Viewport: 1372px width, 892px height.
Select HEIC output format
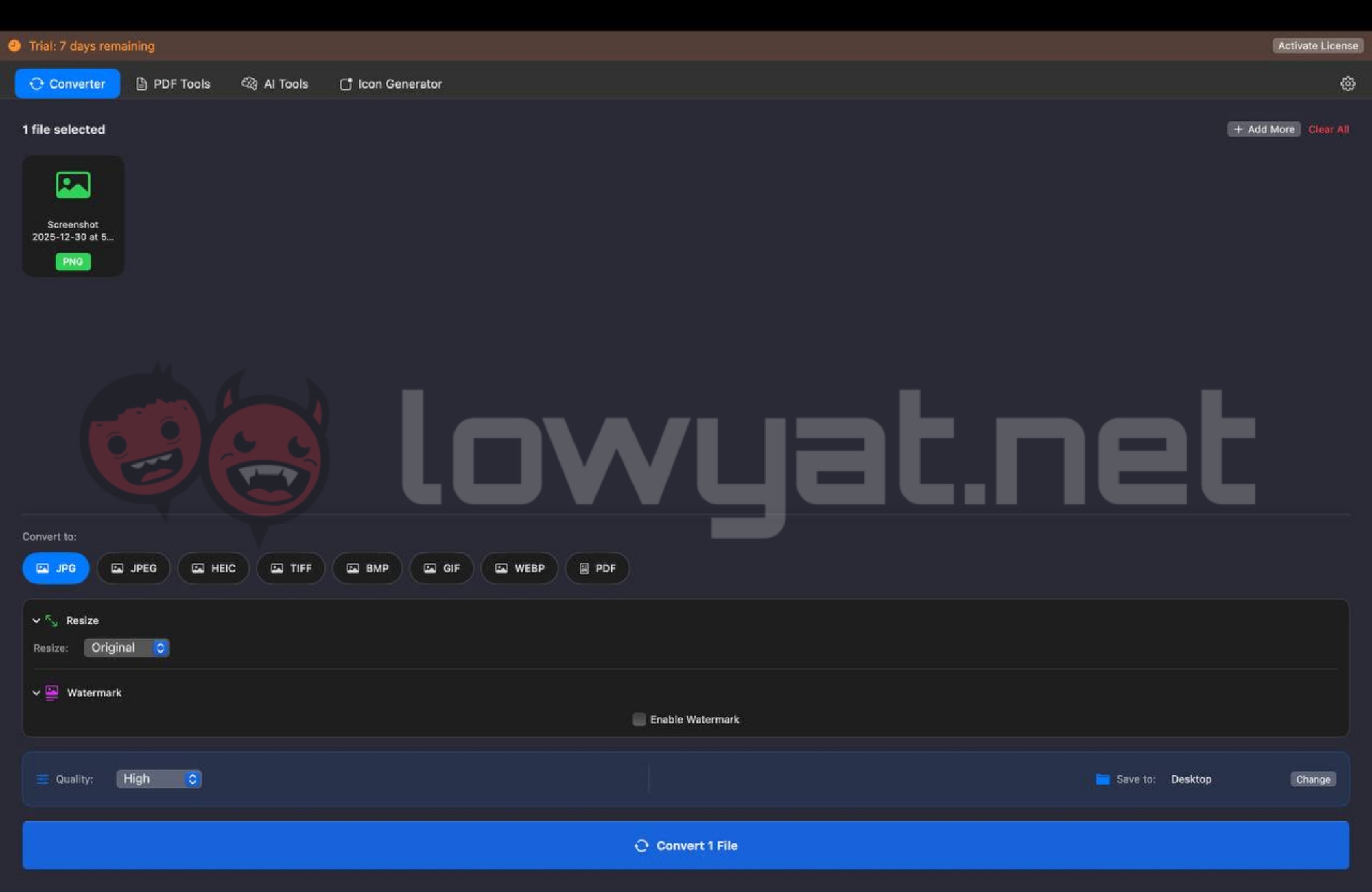pos(213,568)
